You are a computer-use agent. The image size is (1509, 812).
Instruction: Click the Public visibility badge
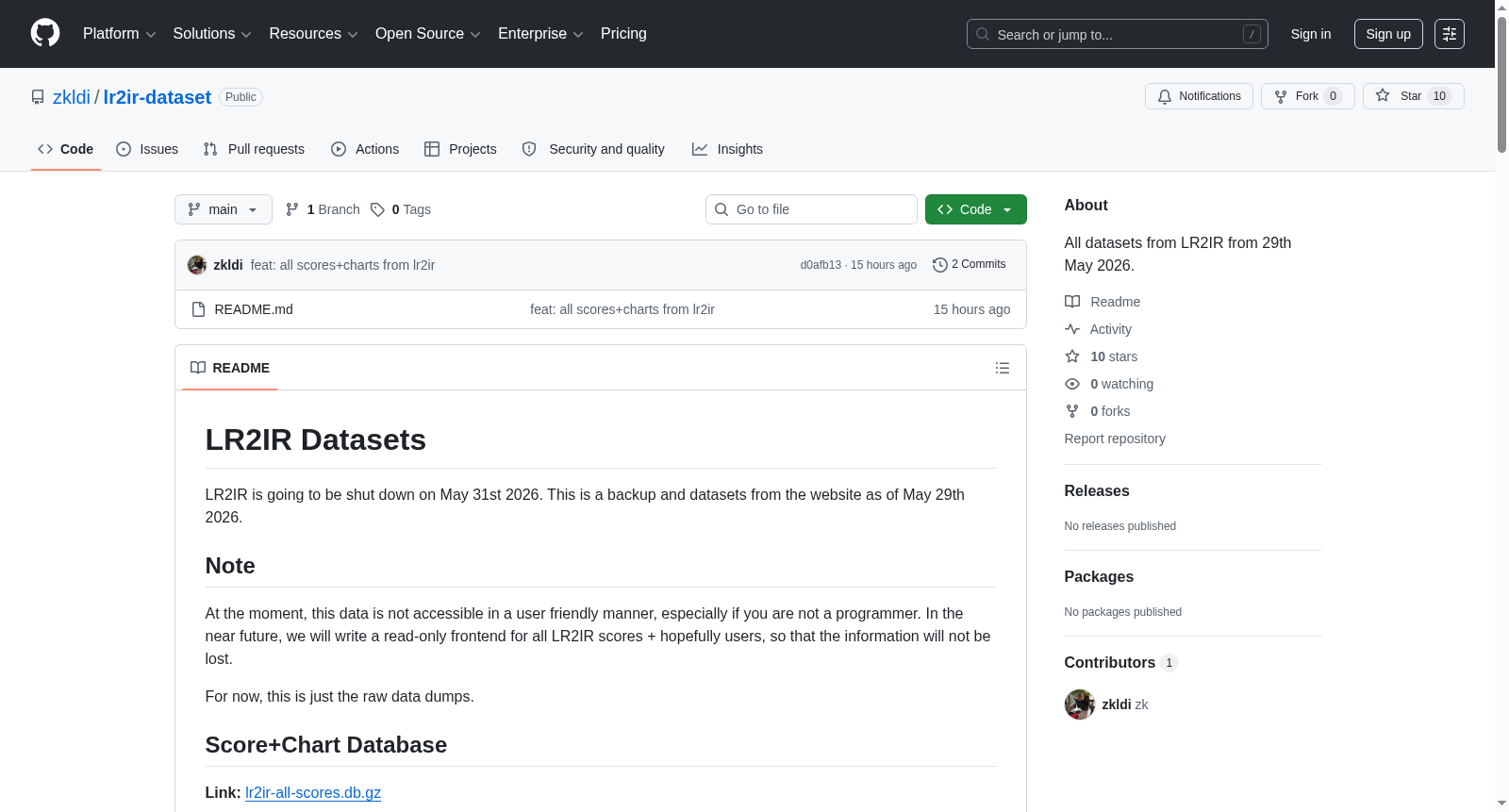[240, 97]
